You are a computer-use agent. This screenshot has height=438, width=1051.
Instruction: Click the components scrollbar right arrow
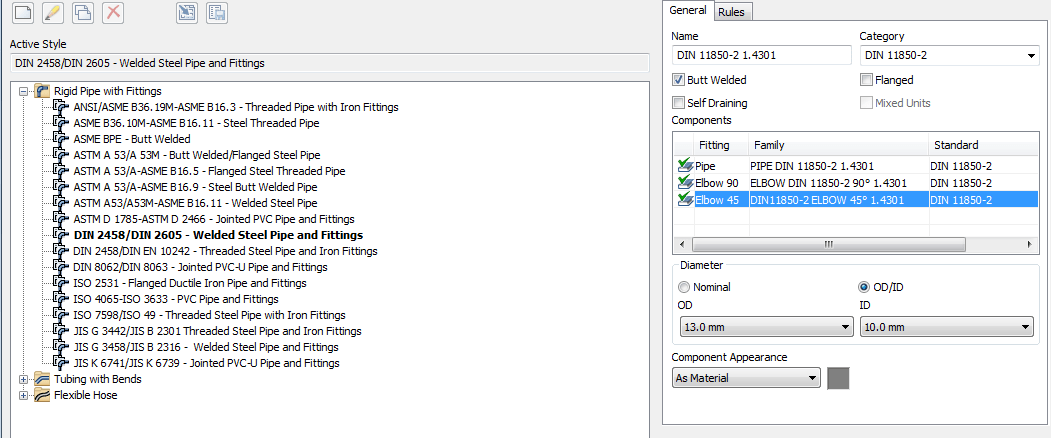pos(1030,244)
